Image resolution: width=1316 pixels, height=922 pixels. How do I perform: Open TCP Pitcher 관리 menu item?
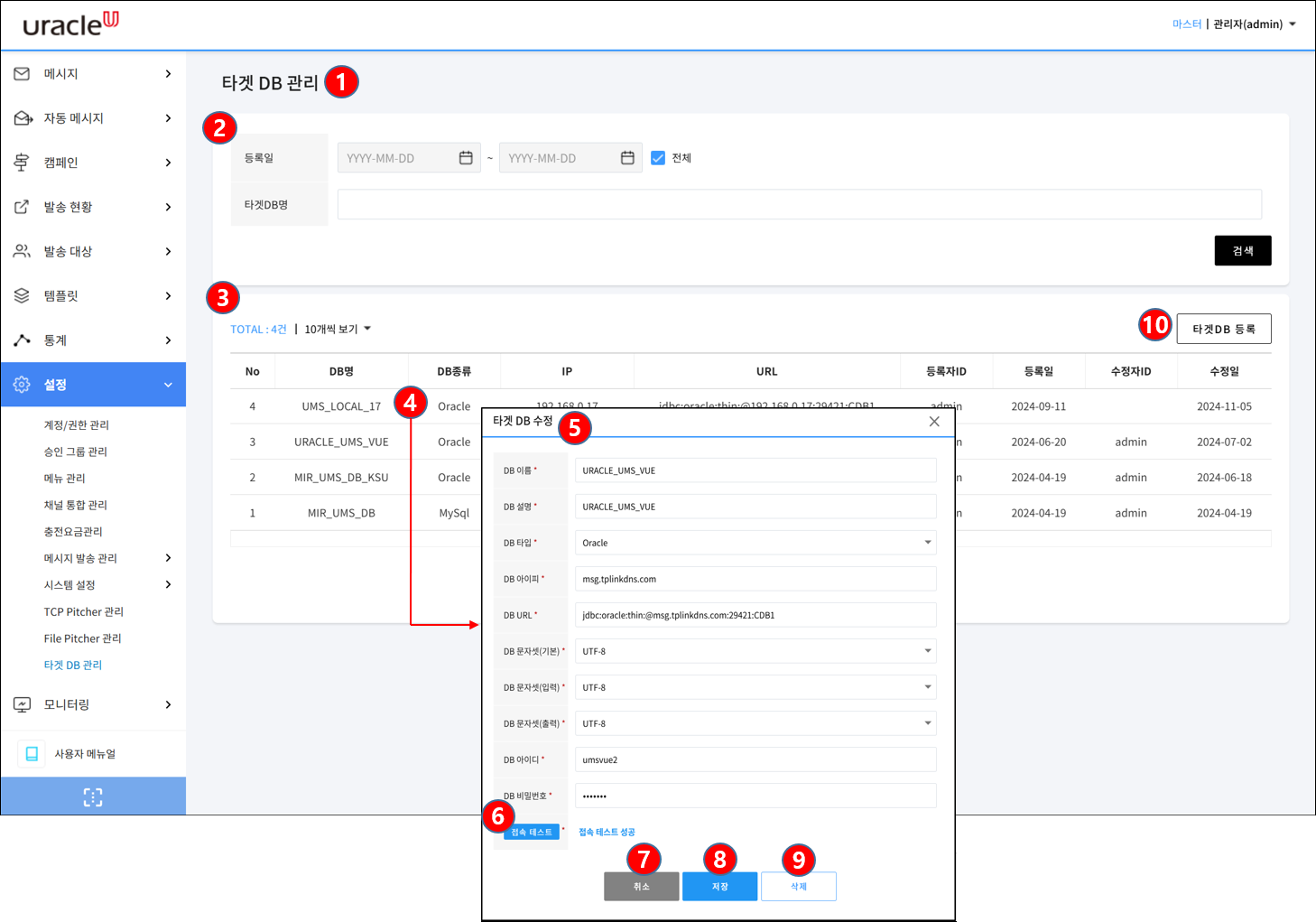pos(83,611)
